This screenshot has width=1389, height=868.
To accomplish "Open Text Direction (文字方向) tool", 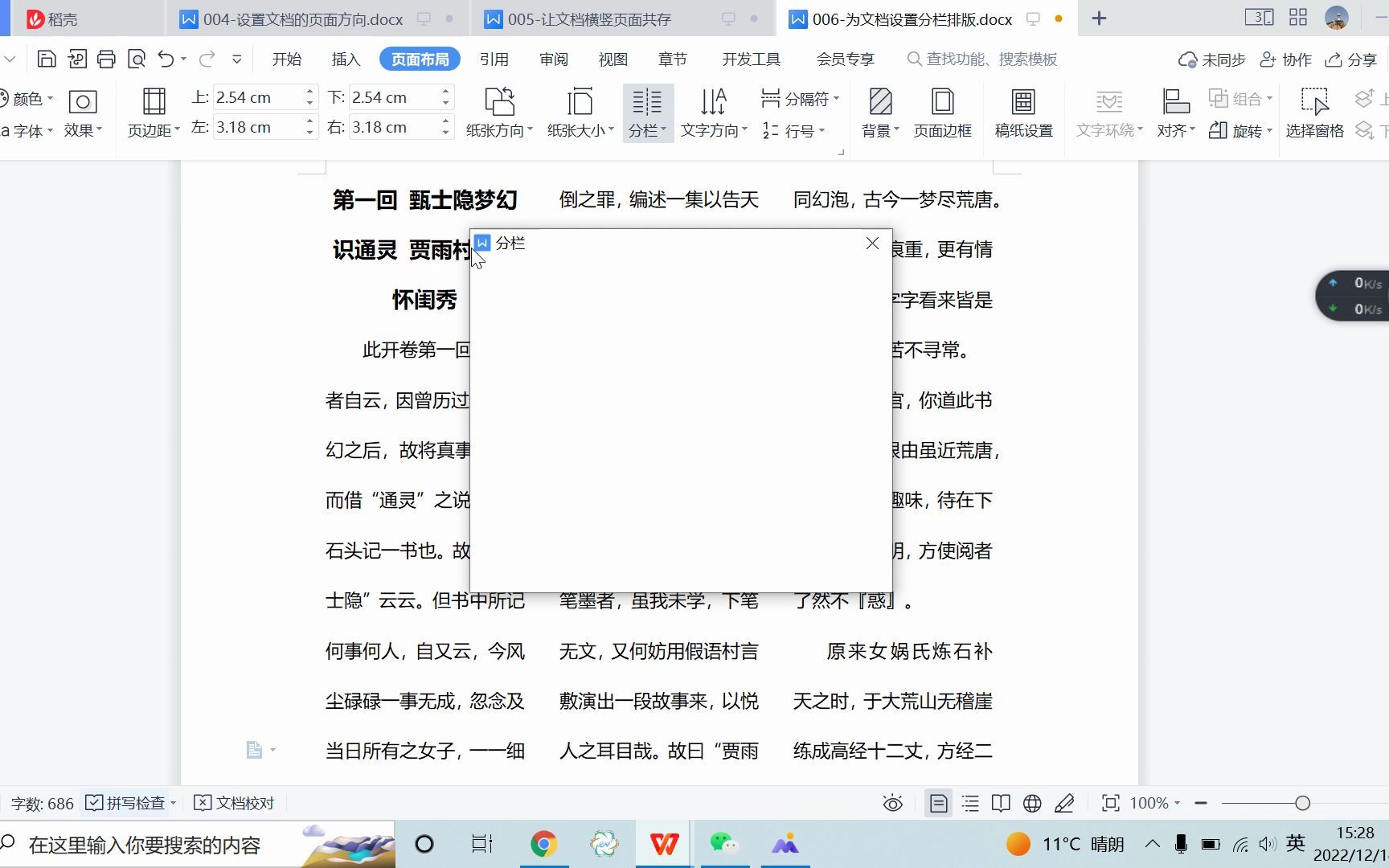I will click(714, 113).
